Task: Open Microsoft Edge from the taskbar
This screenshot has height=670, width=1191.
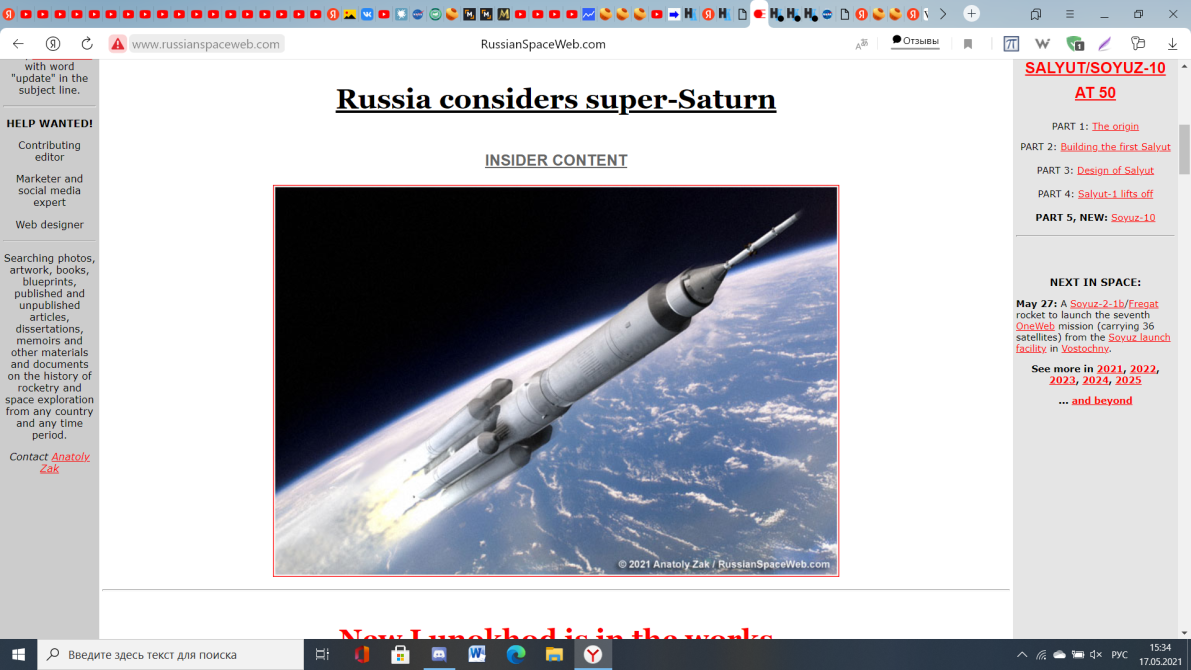Action: (x=516, y=654)
